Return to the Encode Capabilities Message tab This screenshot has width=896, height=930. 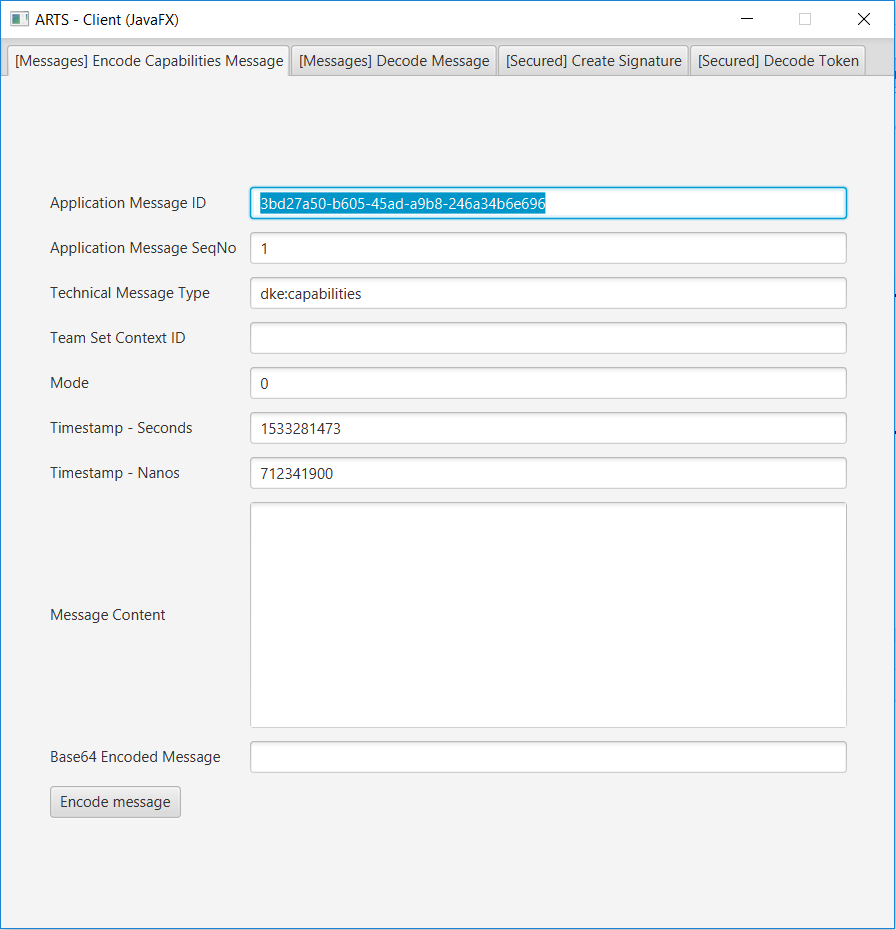click(146, 60)
